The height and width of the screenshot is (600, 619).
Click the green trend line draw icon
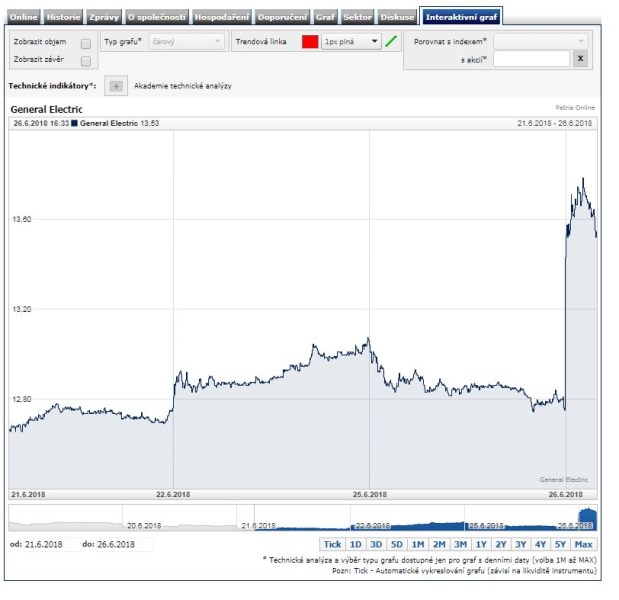pyautogui.click(x=391, y=42)
